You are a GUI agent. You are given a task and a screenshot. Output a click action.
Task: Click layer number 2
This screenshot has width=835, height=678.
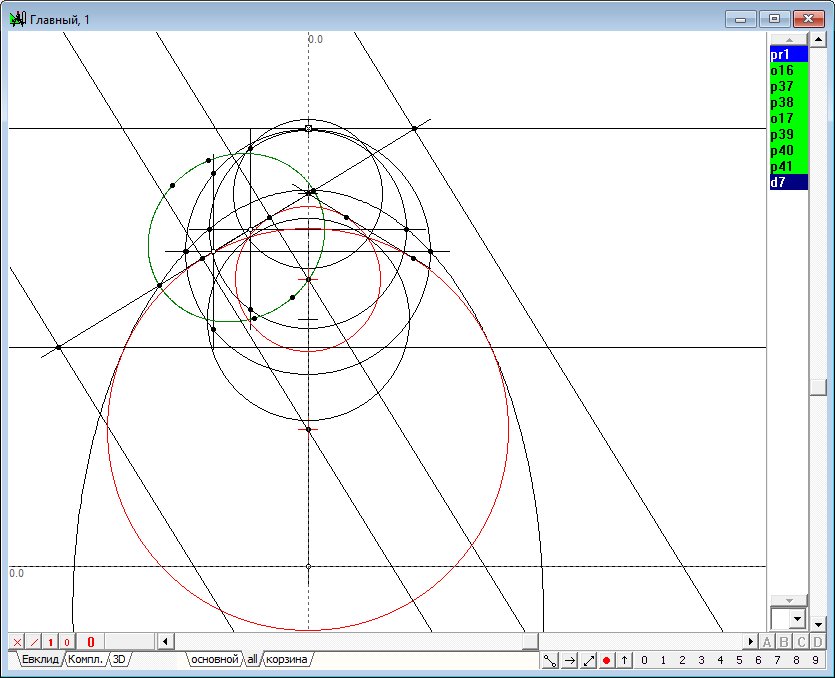[x=682, y=660]
